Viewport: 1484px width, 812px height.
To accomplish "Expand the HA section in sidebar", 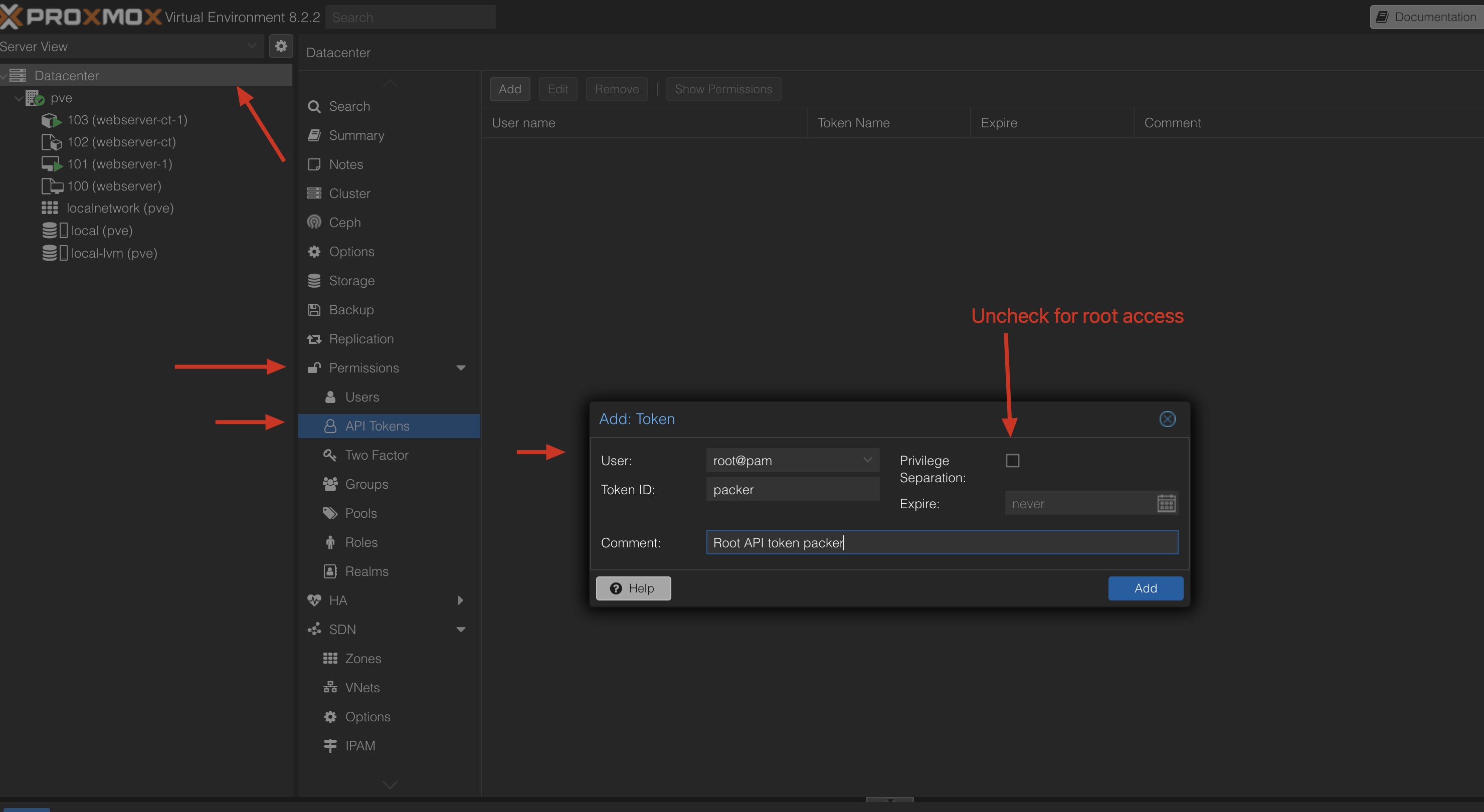I will [x=459, y=600].
